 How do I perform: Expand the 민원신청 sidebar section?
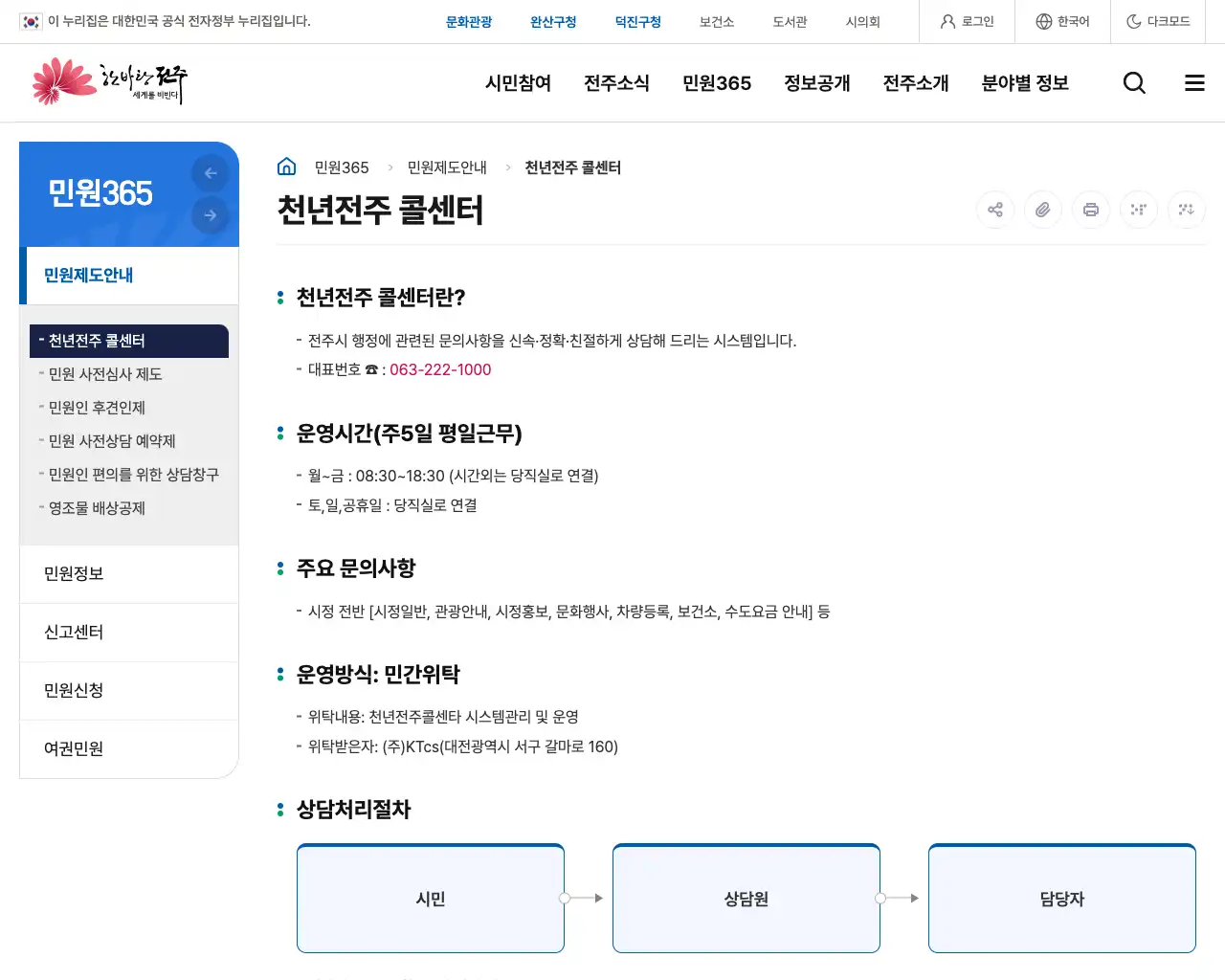point(129,691)
